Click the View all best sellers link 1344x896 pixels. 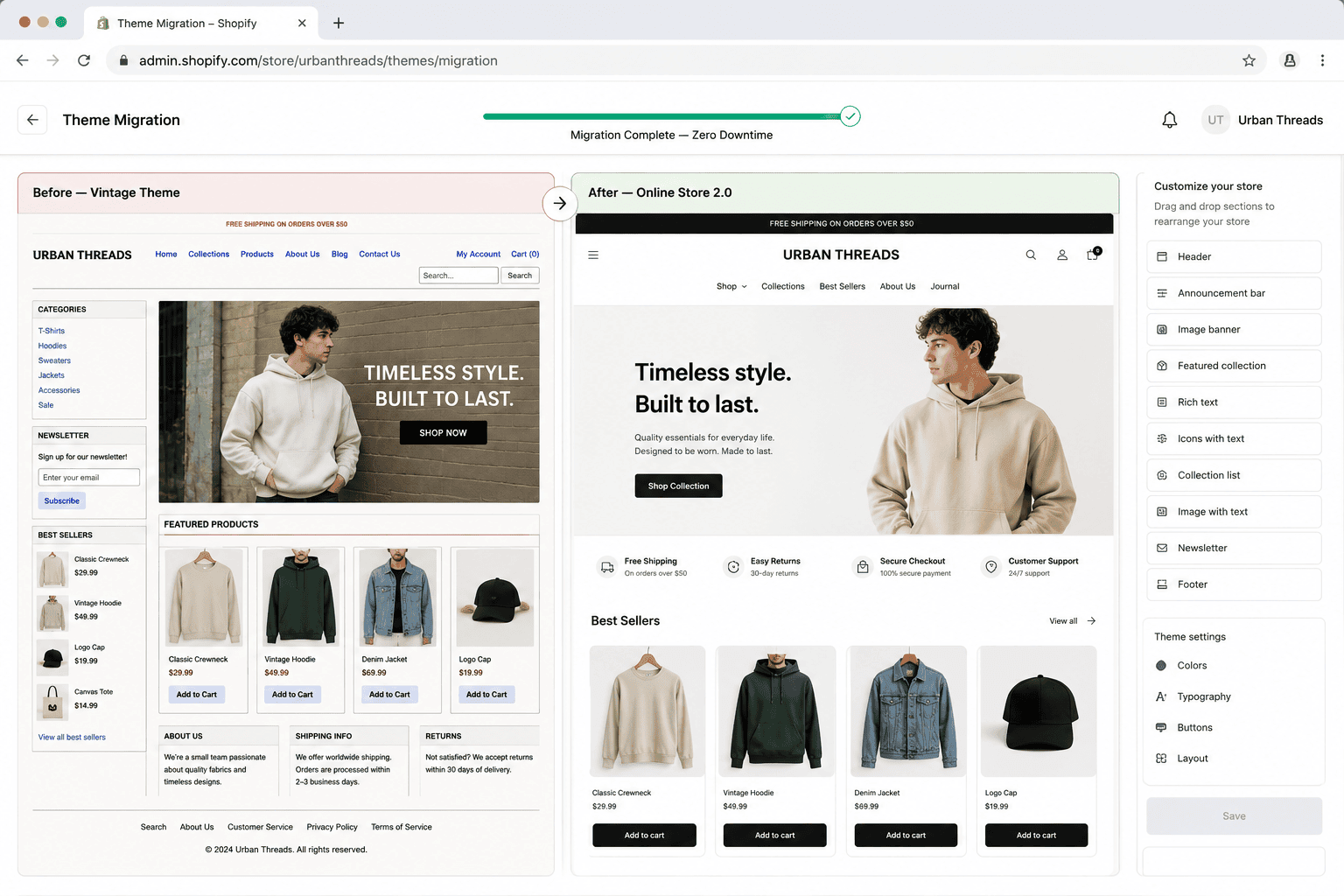(72, 738)
